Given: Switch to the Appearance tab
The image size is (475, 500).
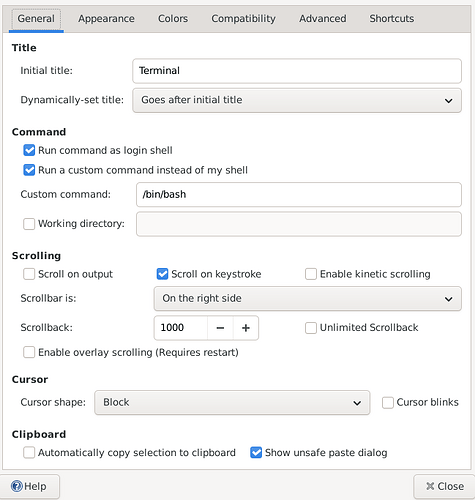Looking at the screenshot, I should coord(106,19).
